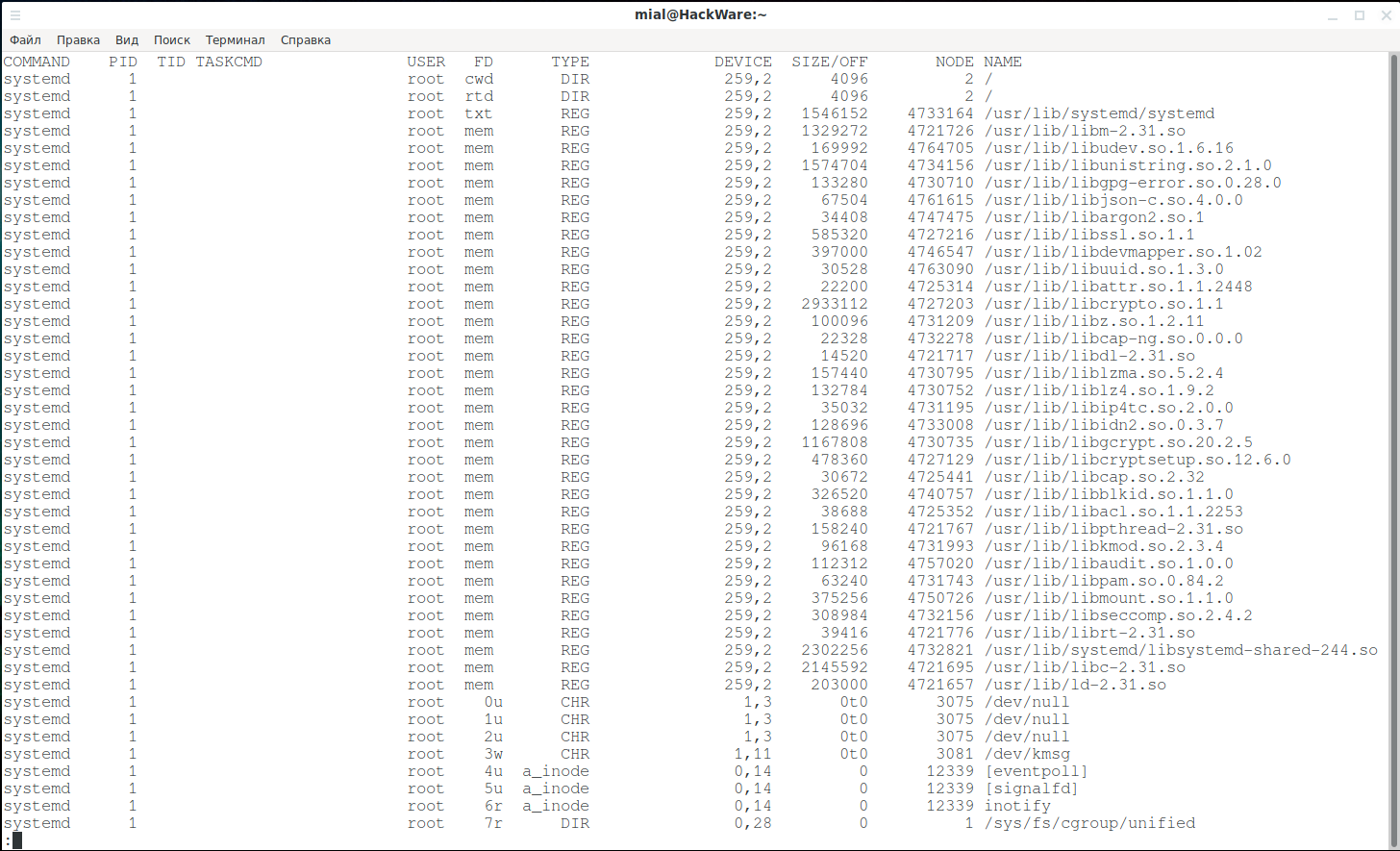Minimize the terminal window
Viewport: 1400px width, 851px height.
point(1333,15)
